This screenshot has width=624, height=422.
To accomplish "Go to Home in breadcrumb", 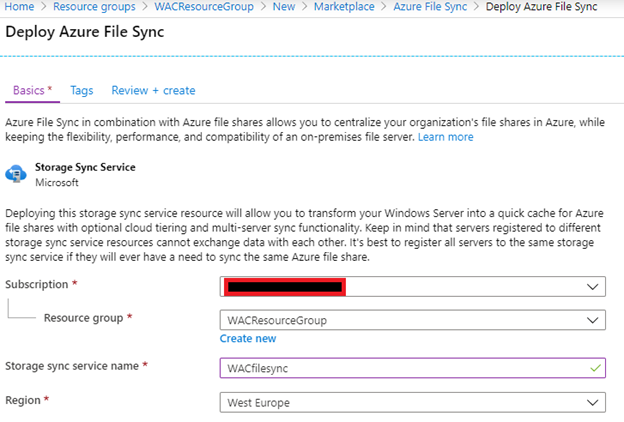I will [x=20, y=6].
